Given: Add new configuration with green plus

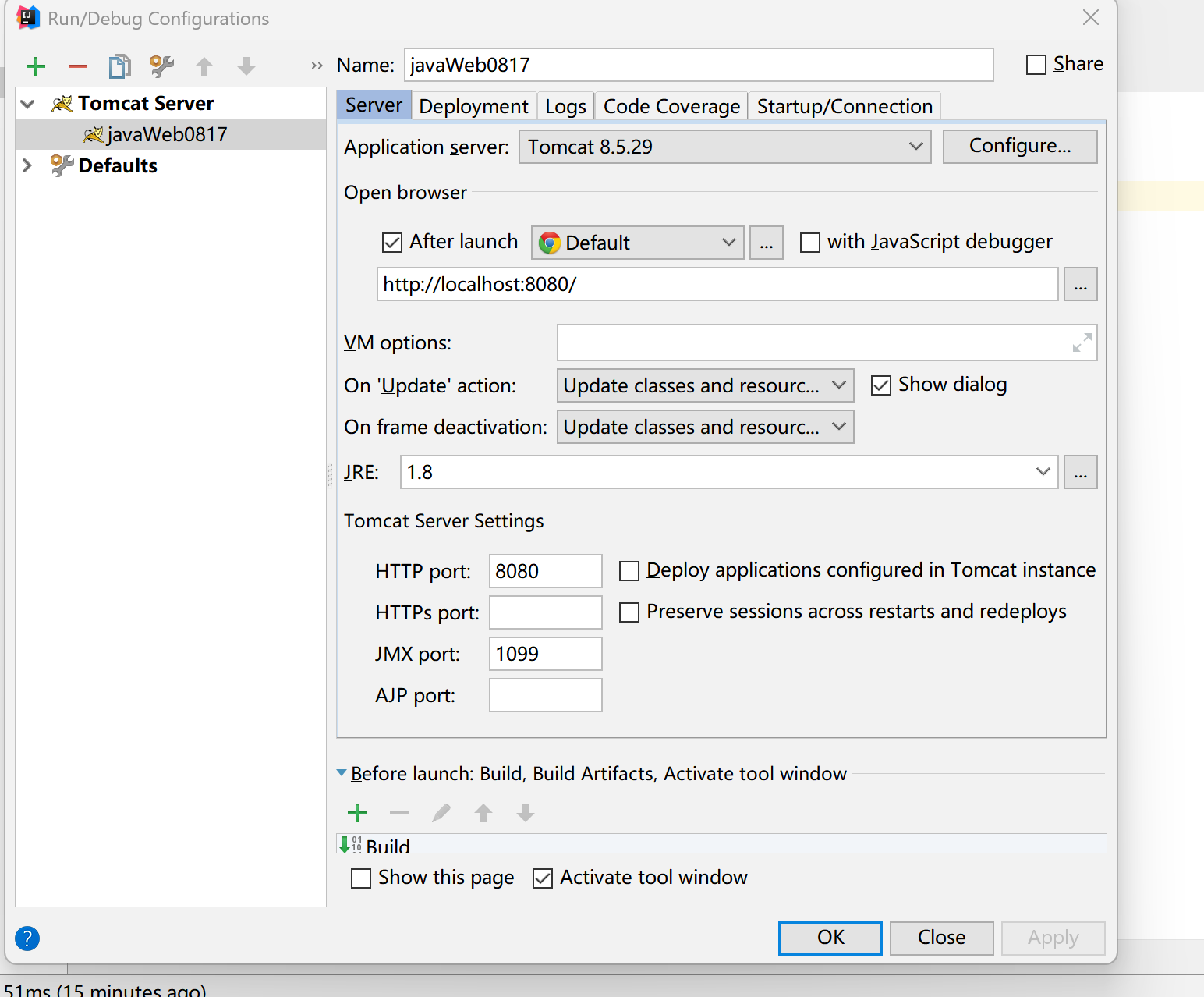Looking at the screenshot, I should pyautogui.click(x=36, y=66).
